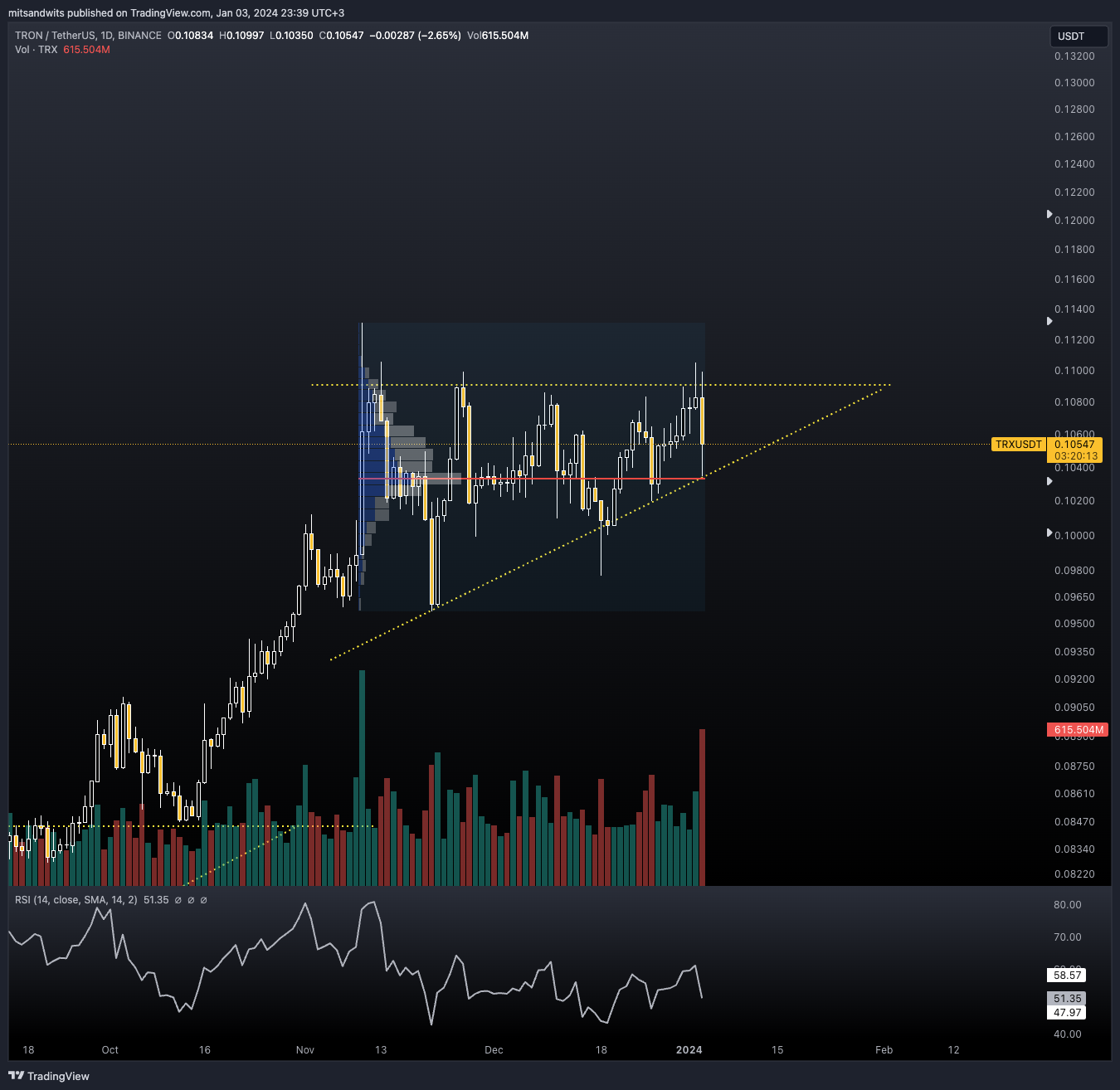Click the white arrow marker near 0.12000
1120x1090 pixels.
(1049, 214)
